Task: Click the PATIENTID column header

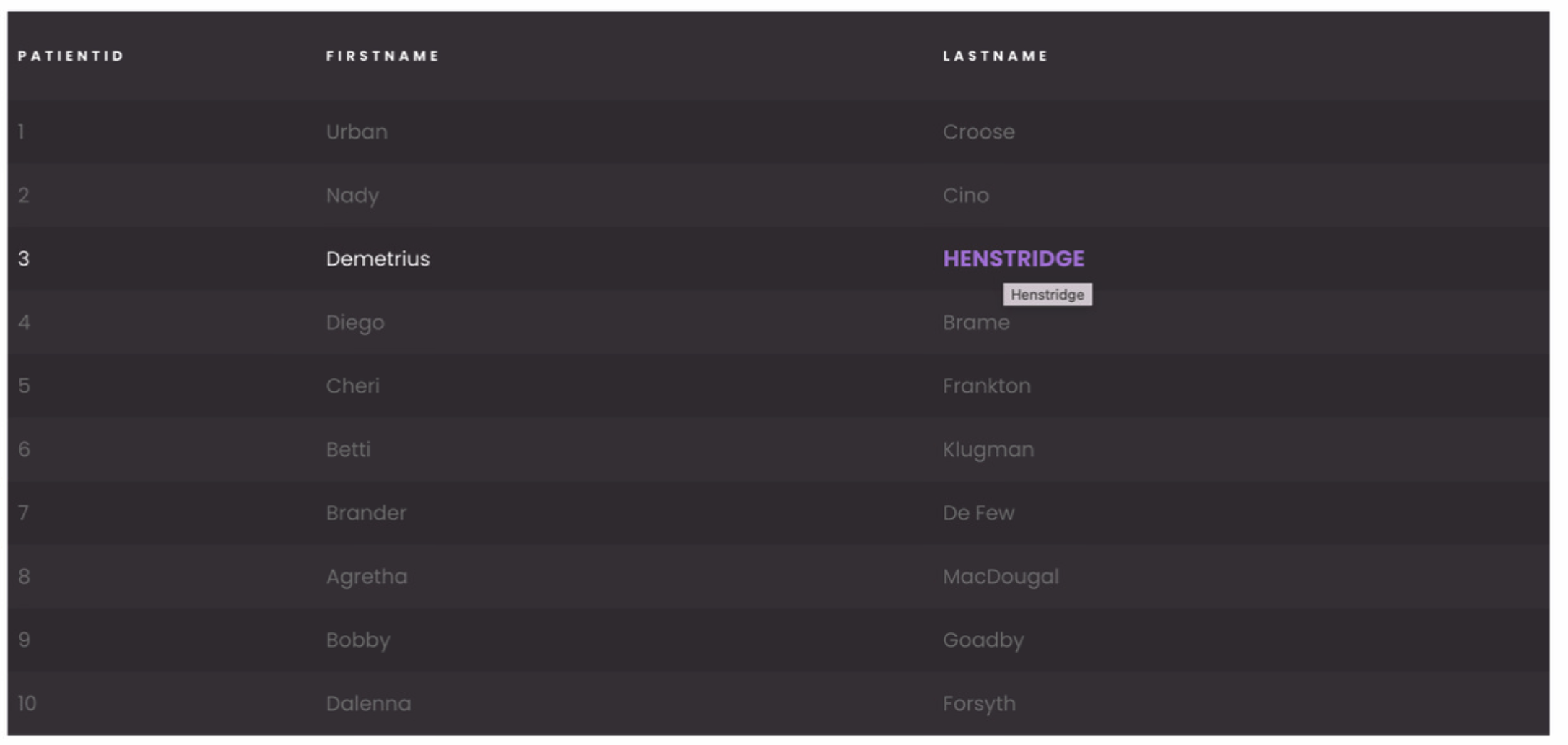Action: pyautogui.click(x=71, y=56)
